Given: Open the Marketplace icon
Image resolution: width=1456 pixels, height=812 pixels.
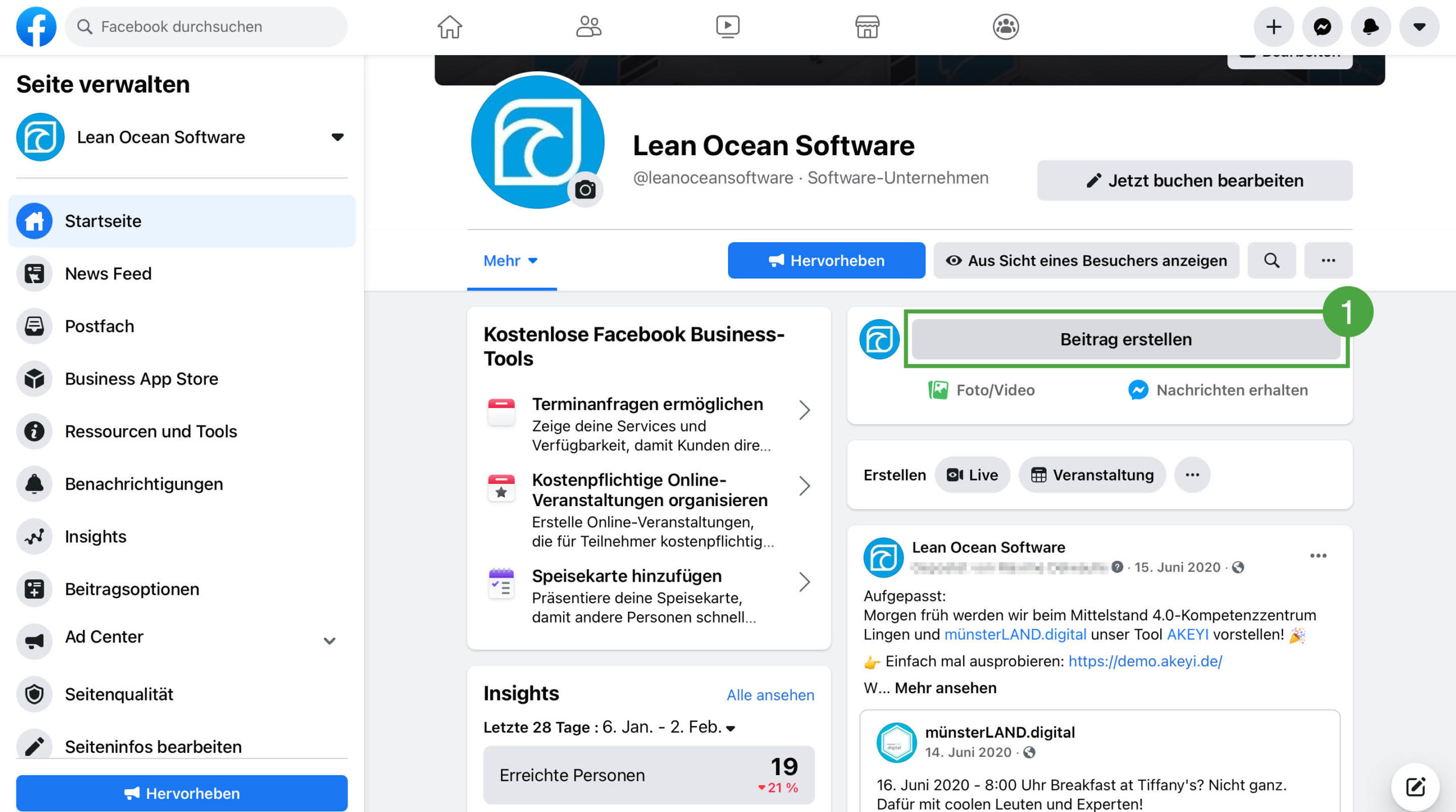Looking at the screenshot, I should (x=867, y=27).
